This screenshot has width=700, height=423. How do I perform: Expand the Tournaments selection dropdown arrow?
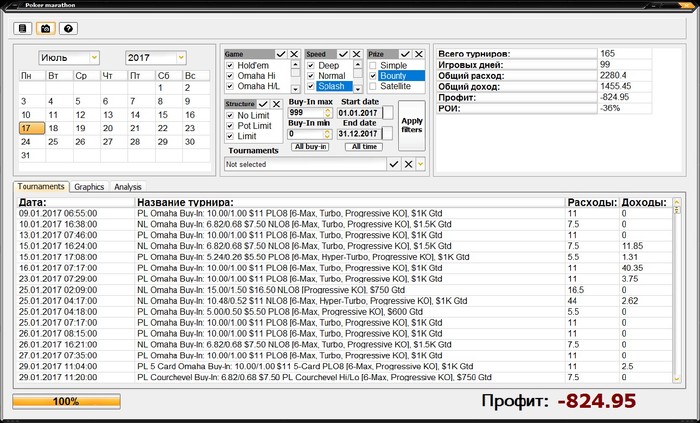pos(421,164)
